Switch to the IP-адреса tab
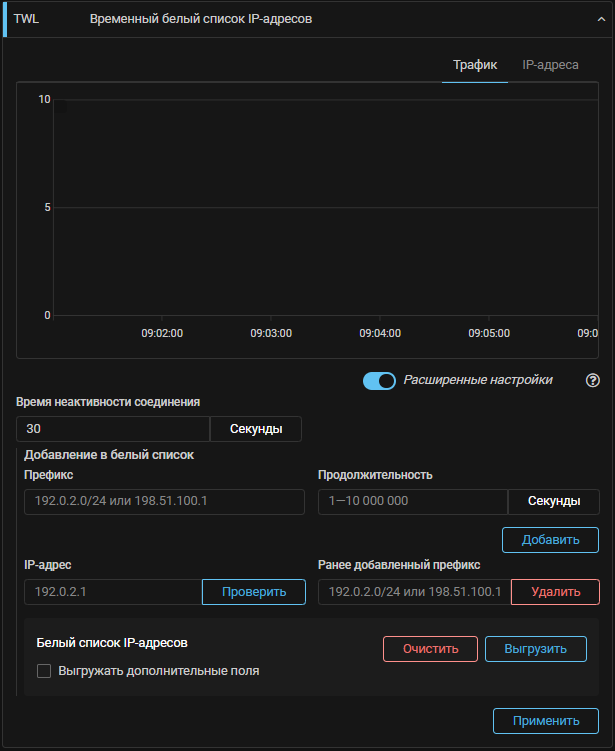 click(550, 65)
